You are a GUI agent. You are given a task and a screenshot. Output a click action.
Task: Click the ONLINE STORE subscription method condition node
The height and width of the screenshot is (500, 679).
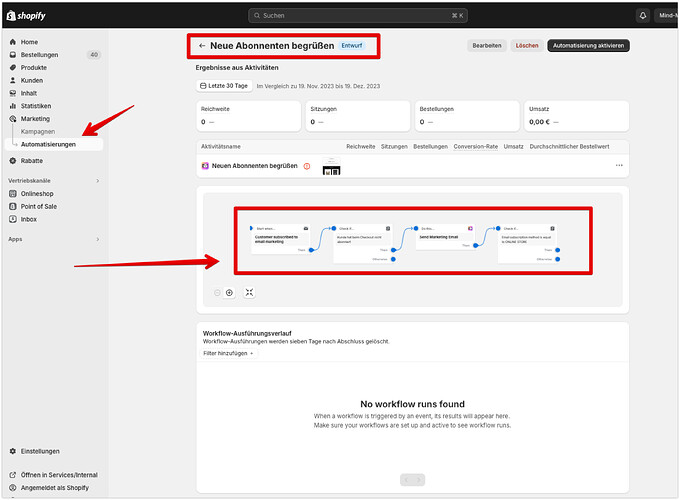pyautogui.click(x=527, y=243)
